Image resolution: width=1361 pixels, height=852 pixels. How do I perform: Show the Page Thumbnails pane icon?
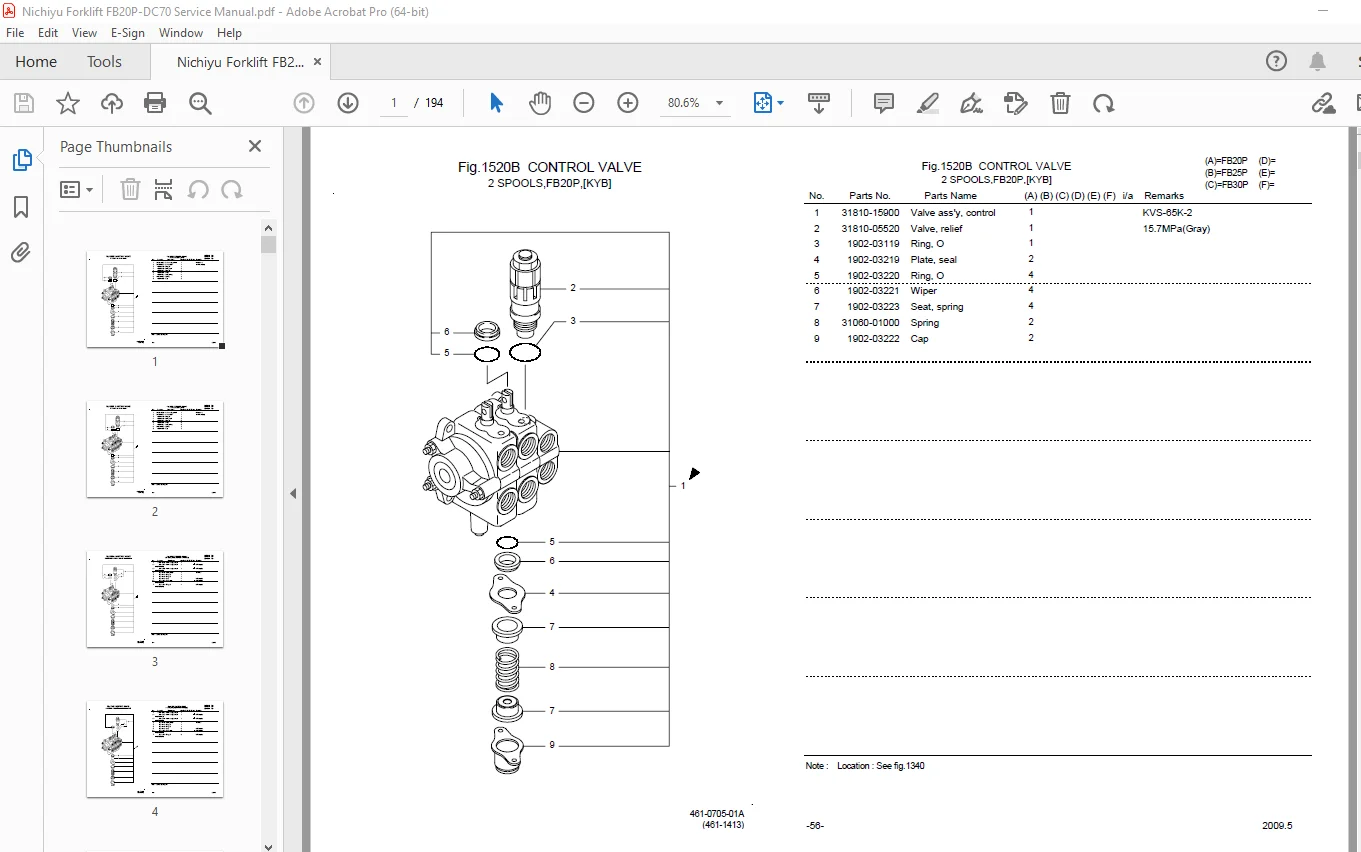pos(21,160)
